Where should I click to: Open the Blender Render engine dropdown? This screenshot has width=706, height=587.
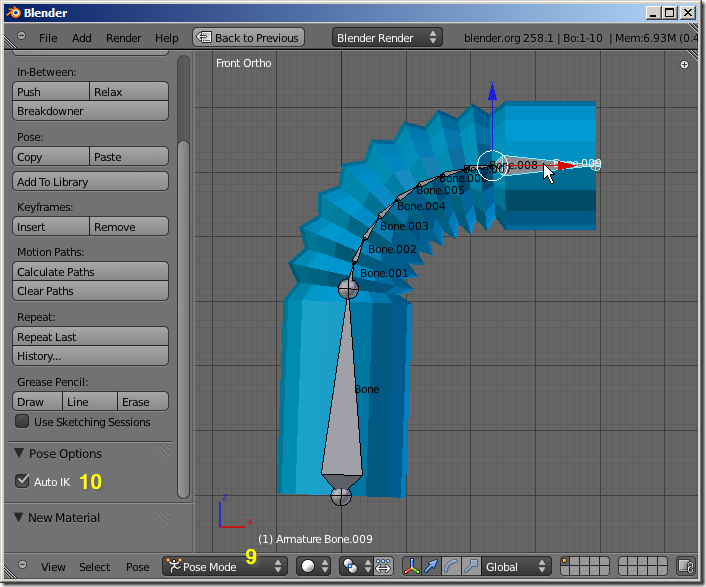(387, 37)
